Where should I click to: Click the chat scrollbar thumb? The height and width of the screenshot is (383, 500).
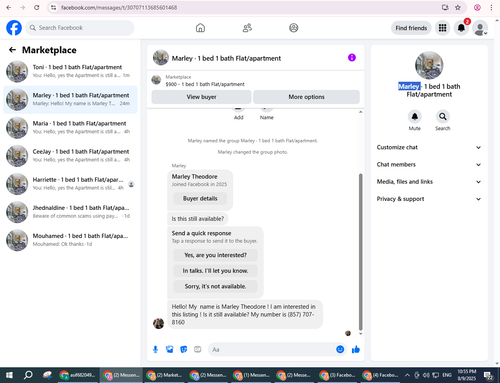[x=360, y=252]
